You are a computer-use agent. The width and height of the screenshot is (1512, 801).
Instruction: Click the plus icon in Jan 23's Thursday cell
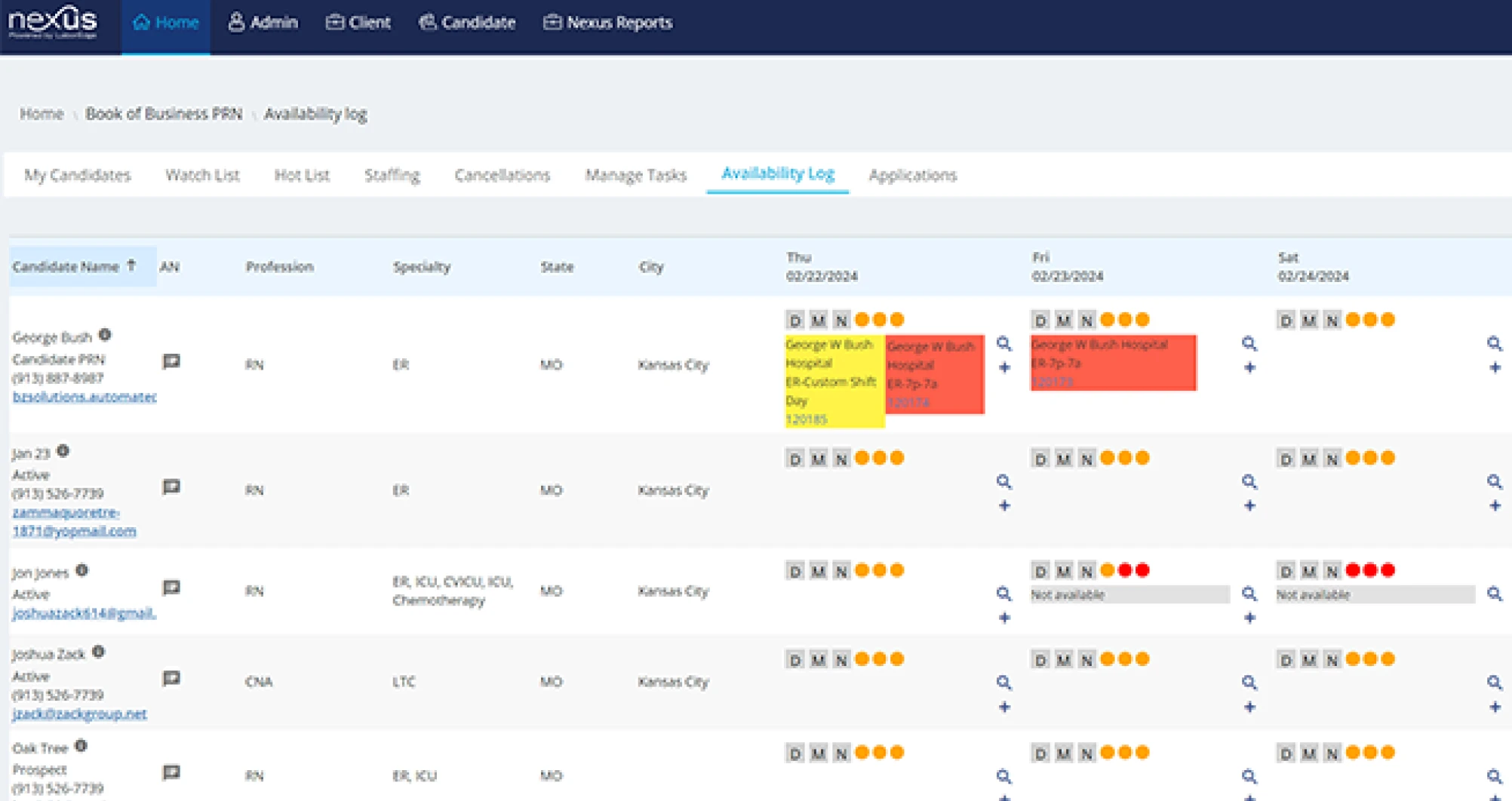pyautogui.click(x=1004, y=505)
